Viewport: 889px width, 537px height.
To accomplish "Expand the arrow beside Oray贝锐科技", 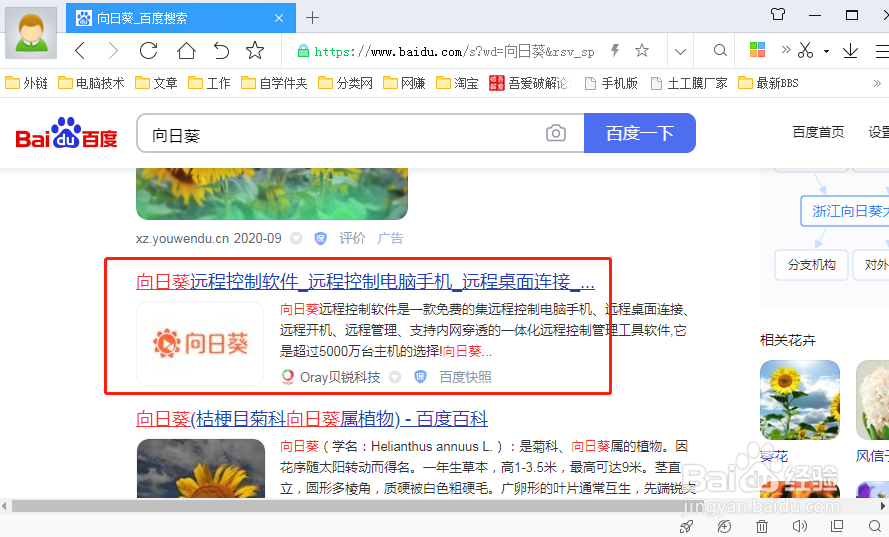I will tap(395, 377).
